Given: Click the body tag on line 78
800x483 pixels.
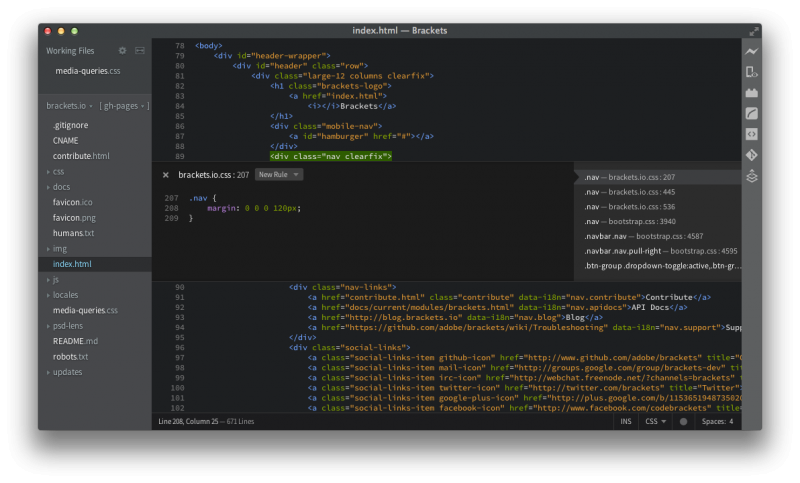Looking at the screenshot, I should point(209,45).
